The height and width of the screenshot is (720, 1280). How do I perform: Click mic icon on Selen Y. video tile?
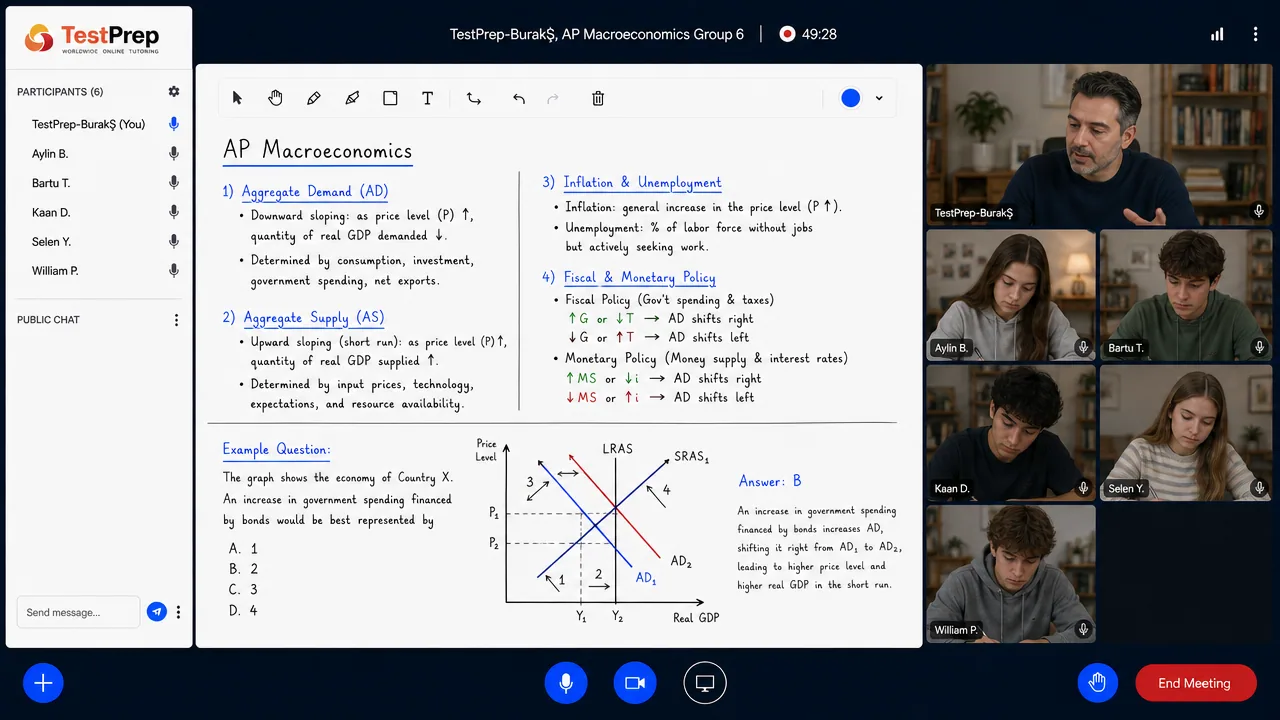pos(1260,488)
